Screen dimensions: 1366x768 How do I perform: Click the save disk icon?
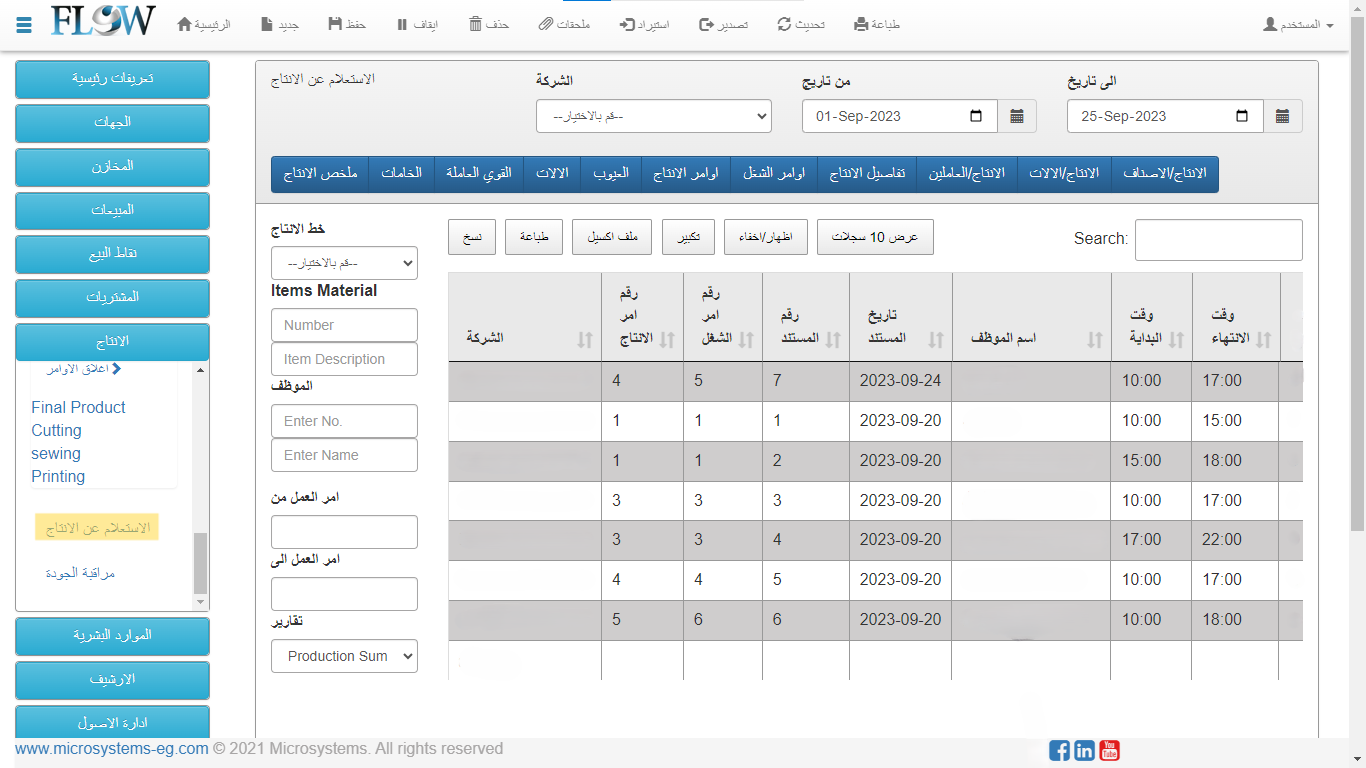click(x=336, y=24)
